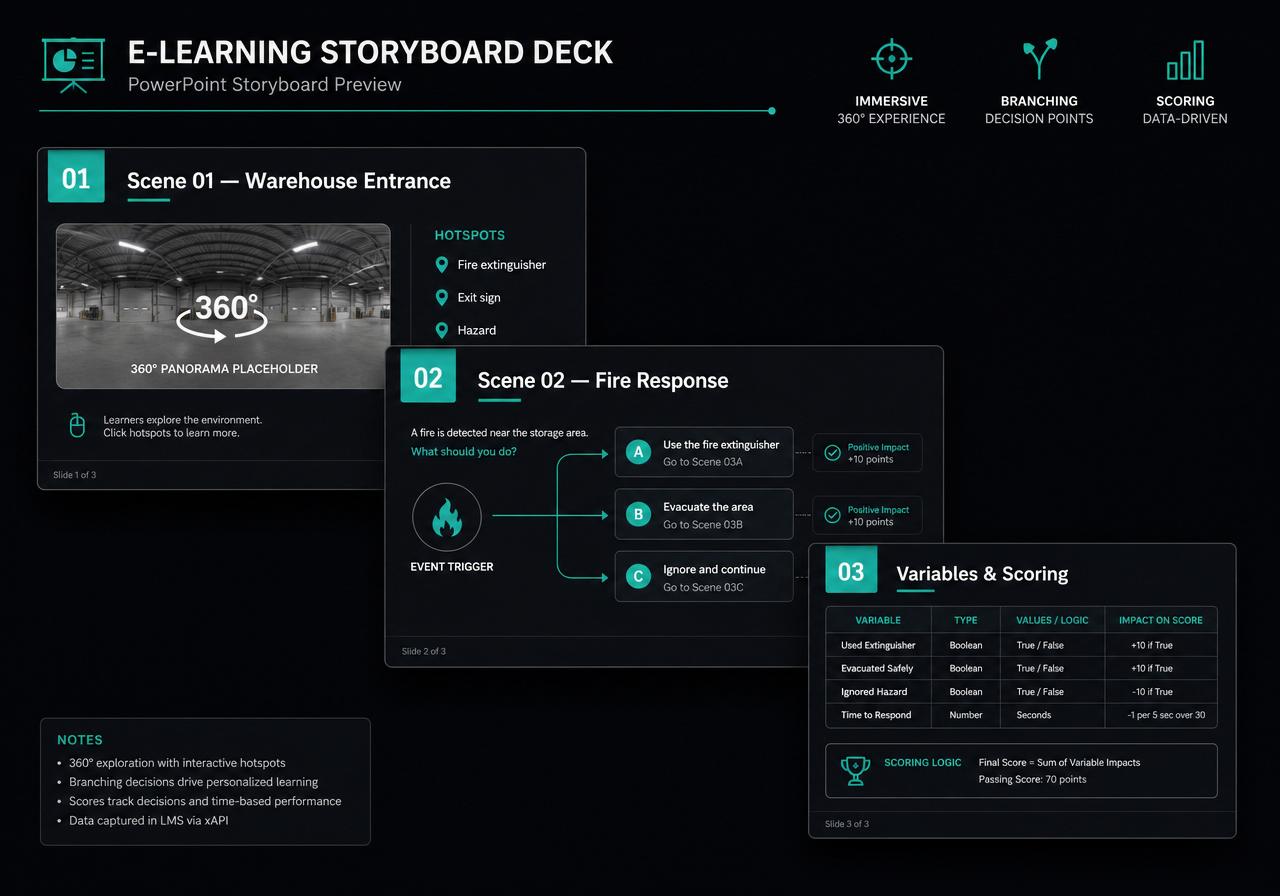Click 'Go to Scene 03C' text
This screenshot has height=896, width=1280.
[x=703, y=587]
